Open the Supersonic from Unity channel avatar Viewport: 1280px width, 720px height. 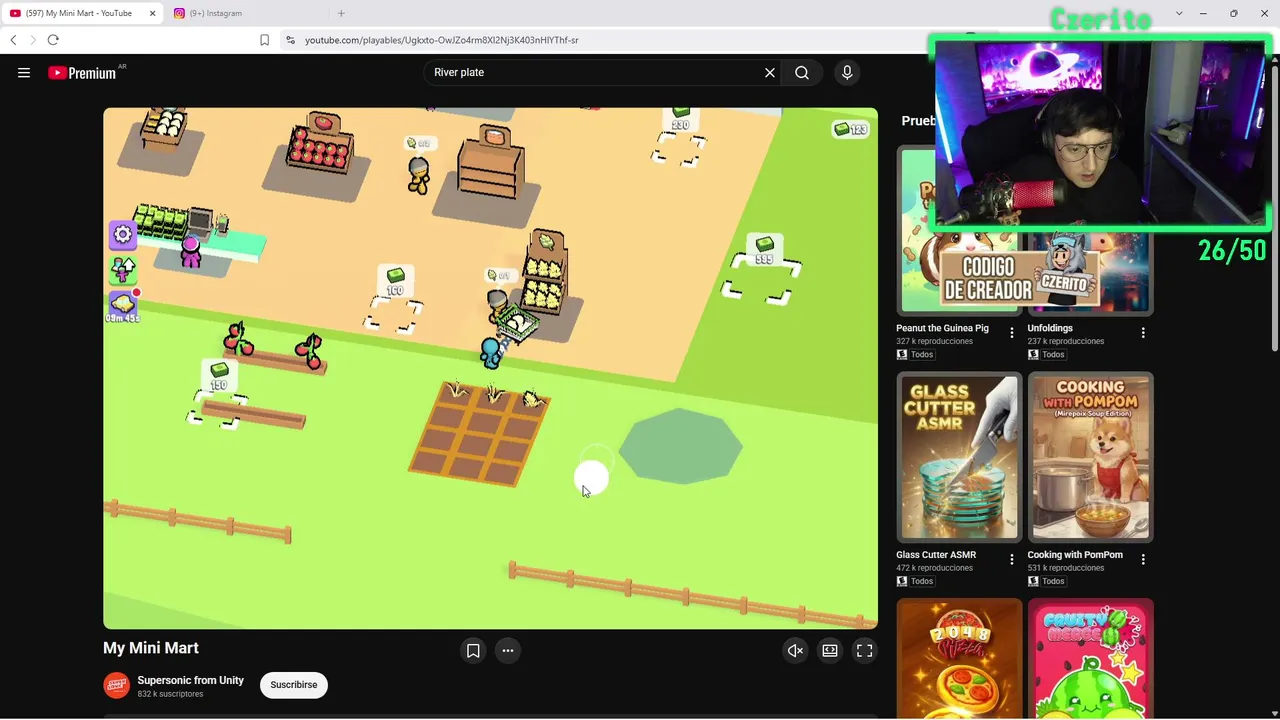click(x=117, y=686)
